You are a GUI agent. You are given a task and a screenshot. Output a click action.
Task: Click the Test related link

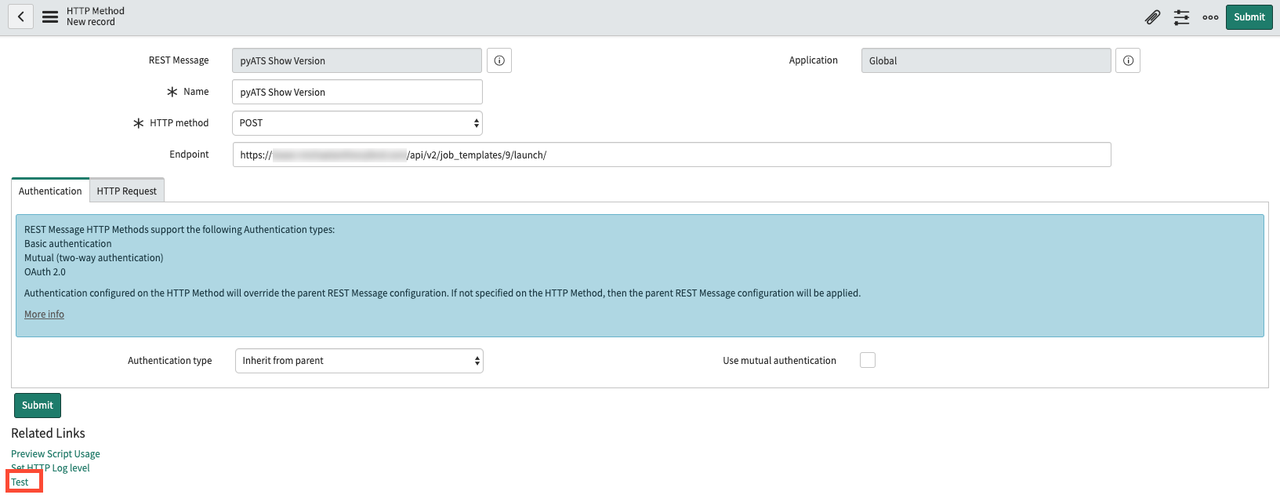click(x=20, y=482)
